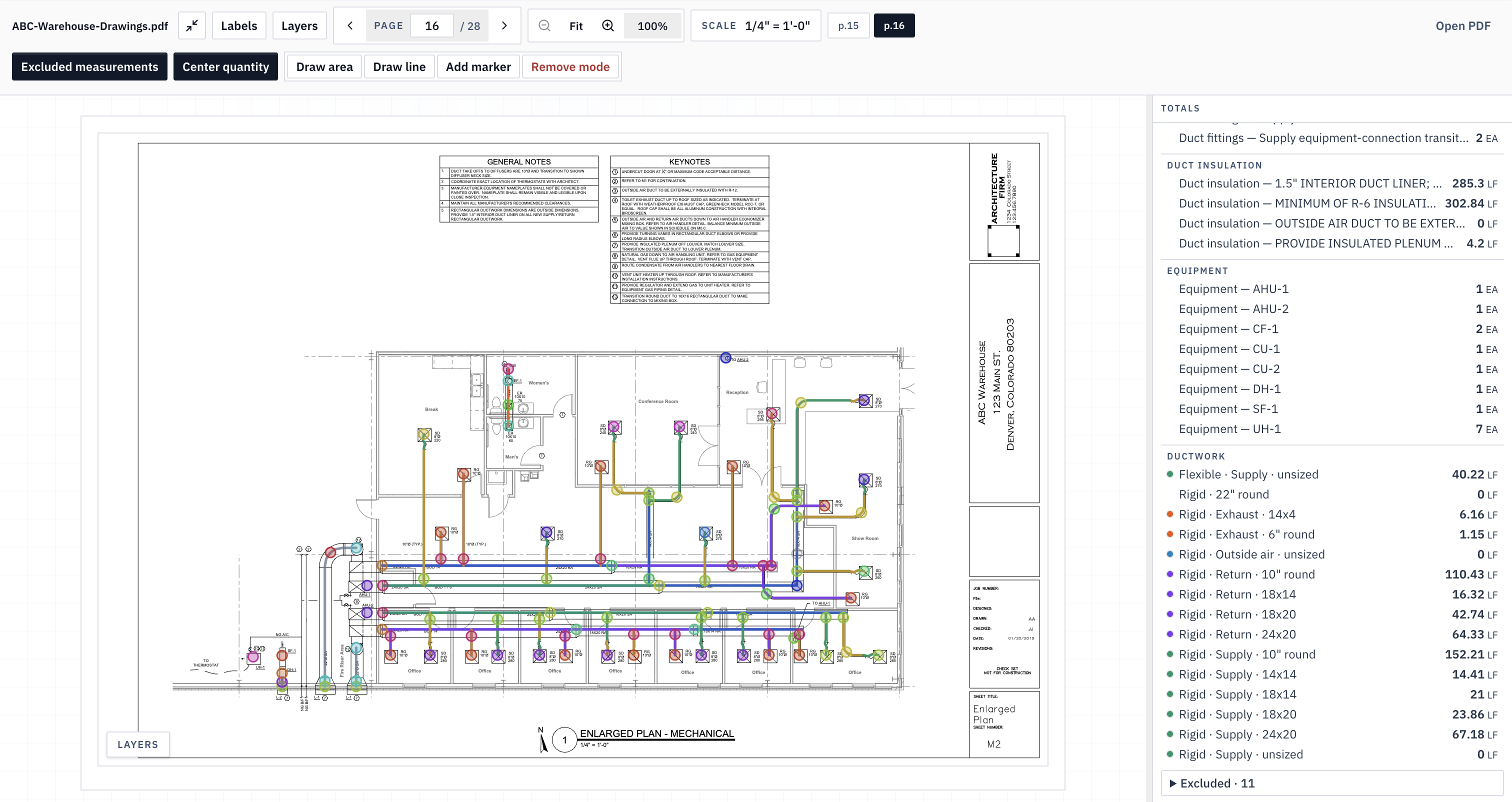The width and height of the screenshot is (1512, 802).
Task: Click the magenta exhaust marker in Women's room
Action: click(508, 368)
